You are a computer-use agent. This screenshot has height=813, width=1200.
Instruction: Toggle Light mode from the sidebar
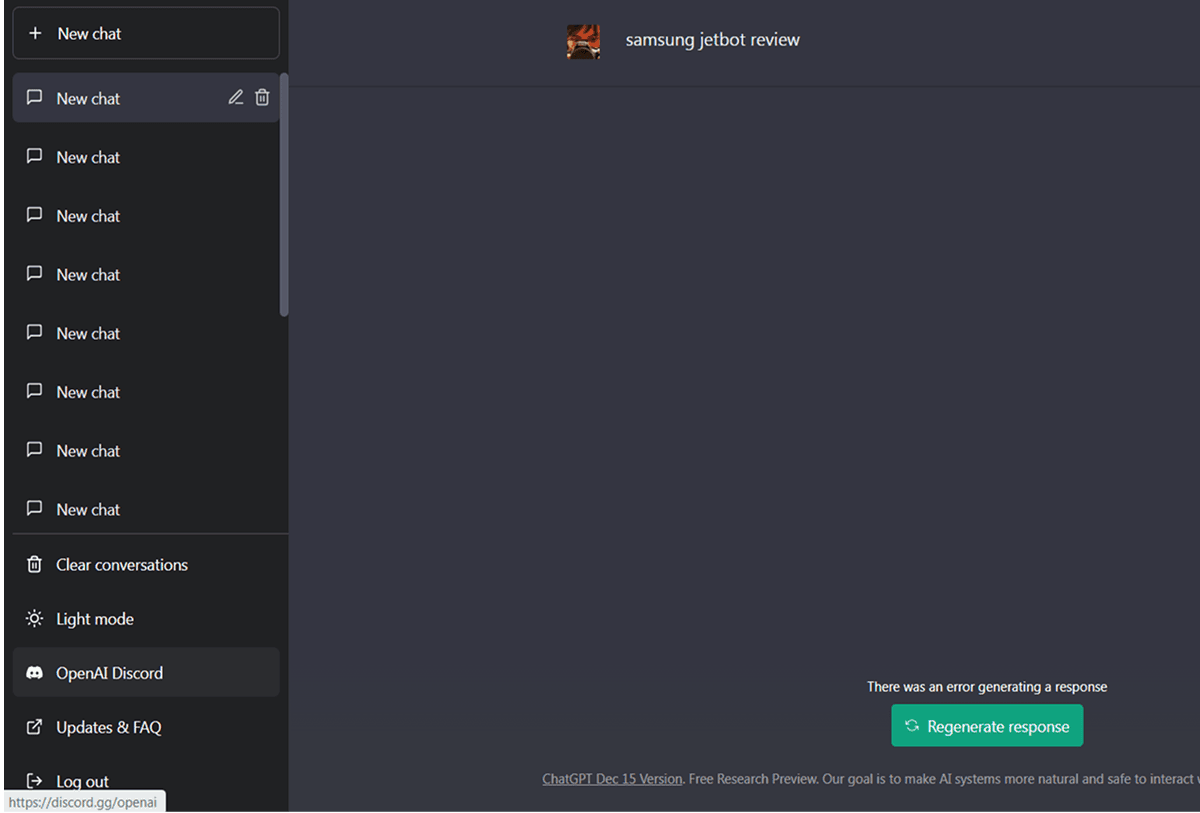(x=94, y=619)
